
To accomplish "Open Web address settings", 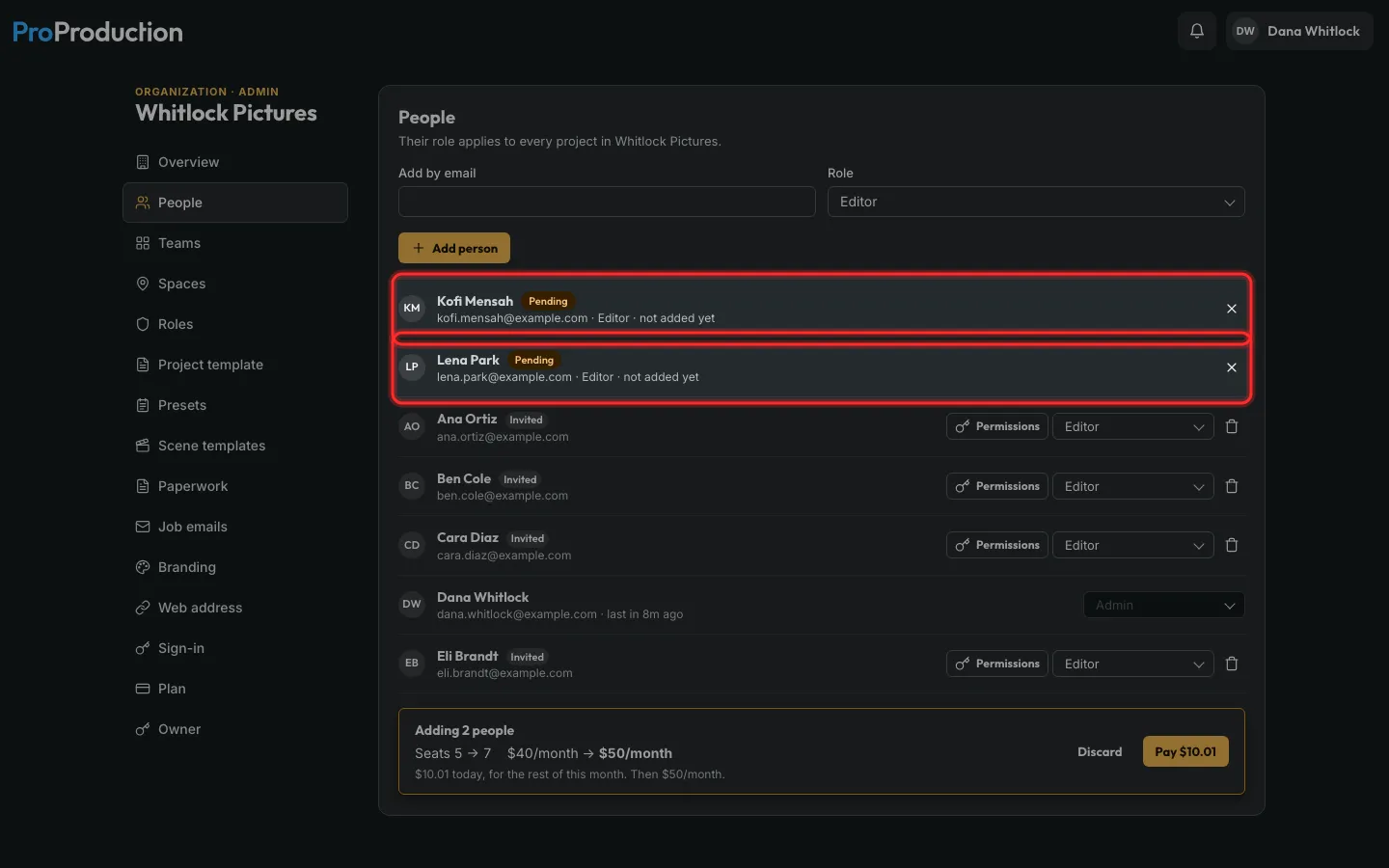I will 235,608.
